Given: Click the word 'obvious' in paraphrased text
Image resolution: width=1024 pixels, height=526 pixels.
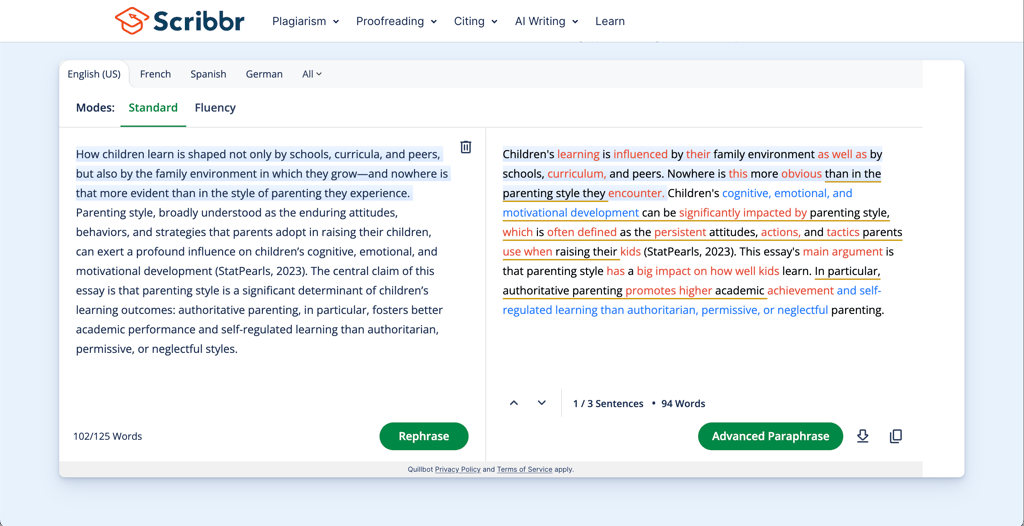Looking at the screenshot, I should (801, 174).
